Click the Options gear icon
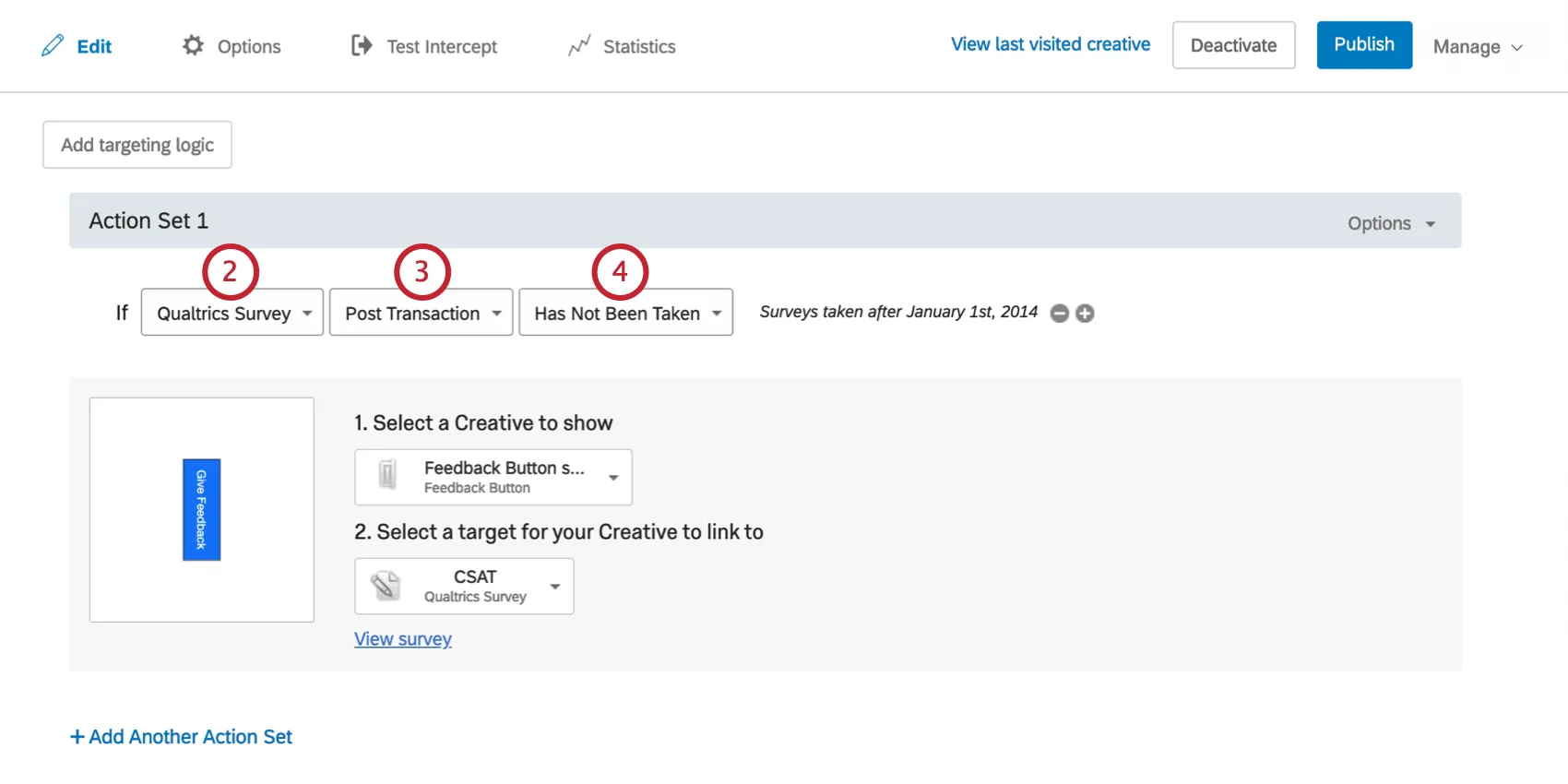 (193, 45)
